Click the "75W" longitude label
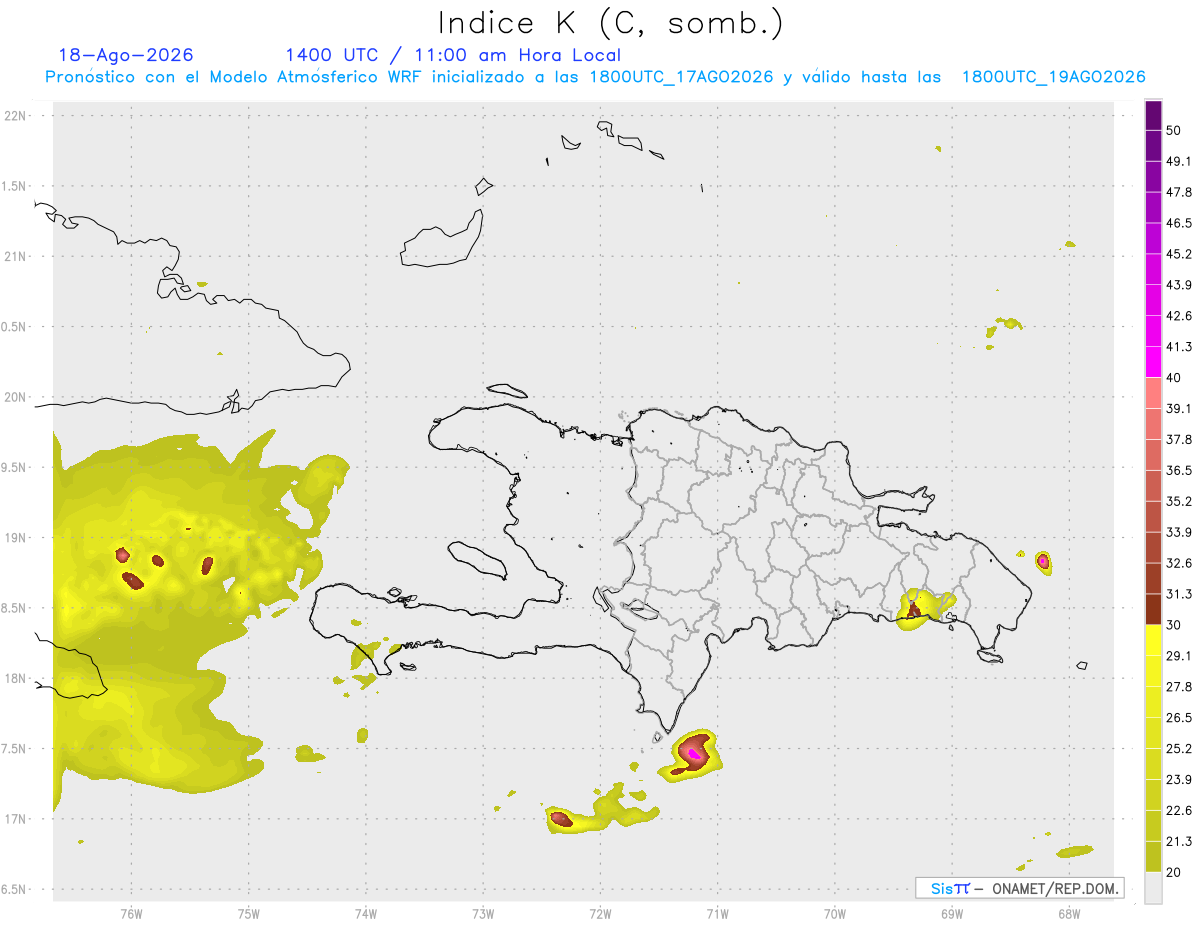This screenshot has width=1200, height=927. click(x=249, y=914)
